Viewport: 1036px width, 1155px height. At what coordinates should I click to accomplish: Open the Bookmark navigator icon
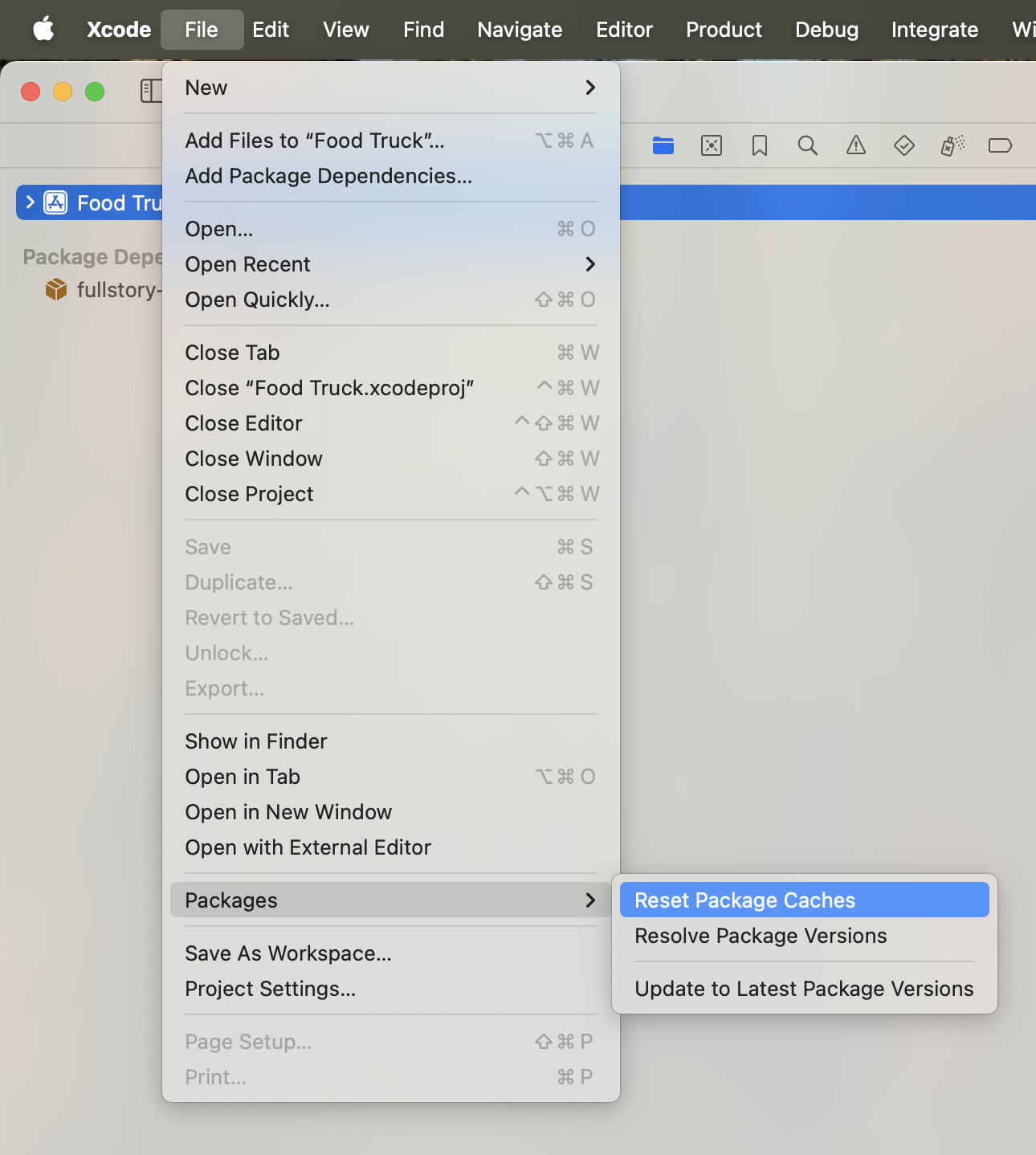point(760,145)
